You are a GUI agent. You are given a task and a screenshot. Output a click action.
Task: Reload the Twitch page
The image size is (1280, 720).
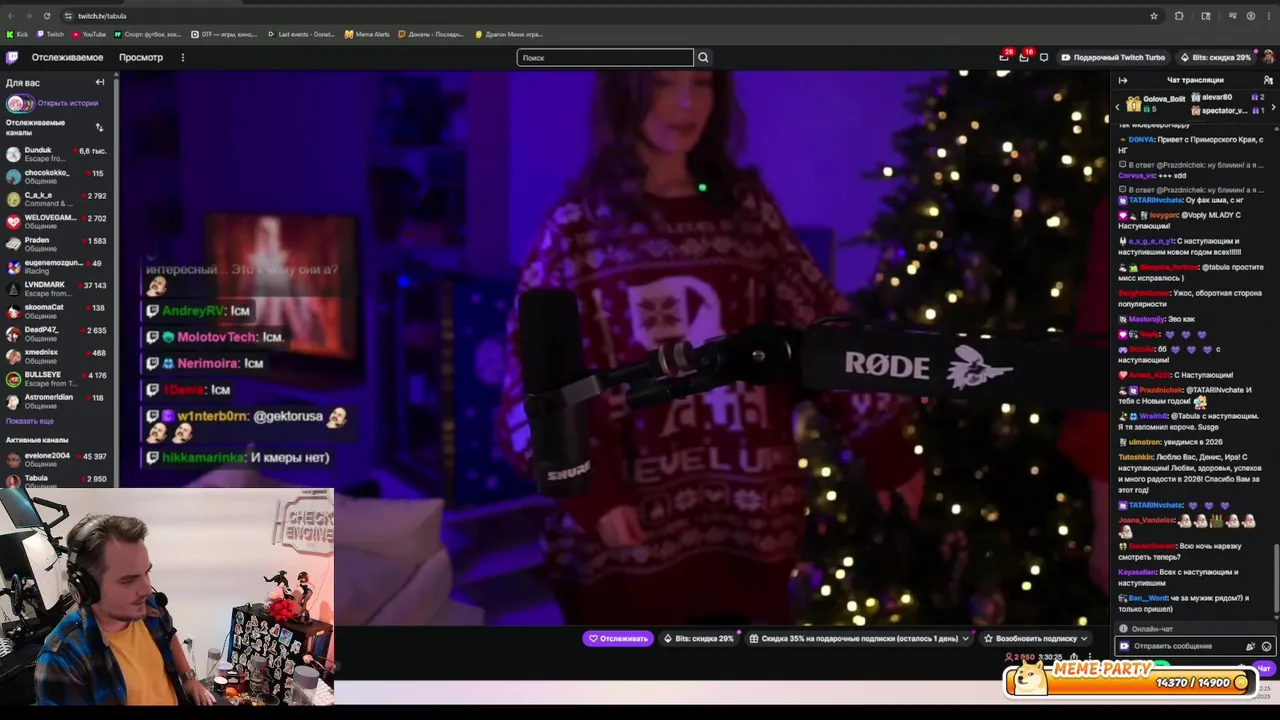click(x=47, y=16)
